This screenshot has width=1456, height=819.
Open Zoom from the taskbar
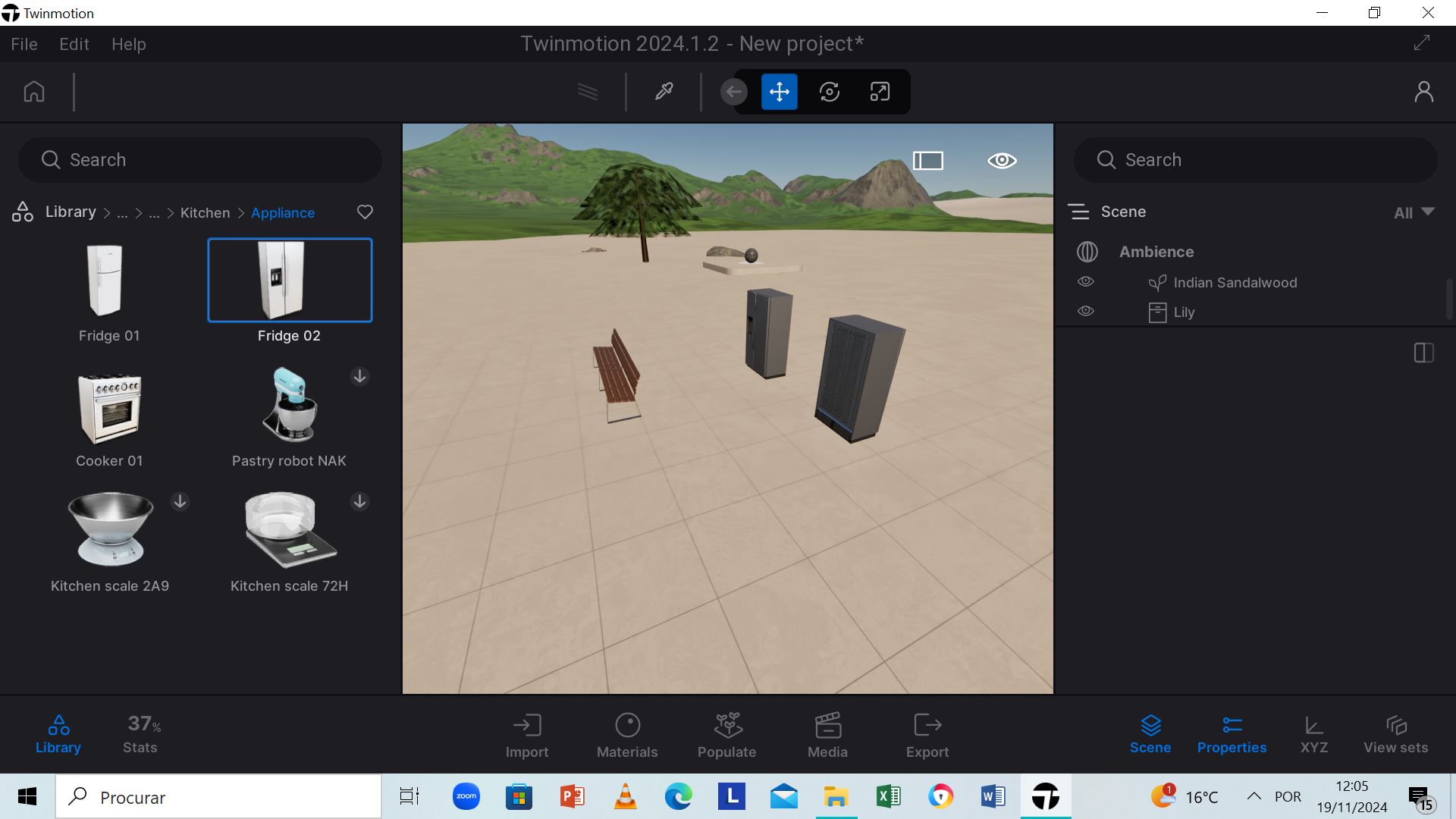point(466,796)
